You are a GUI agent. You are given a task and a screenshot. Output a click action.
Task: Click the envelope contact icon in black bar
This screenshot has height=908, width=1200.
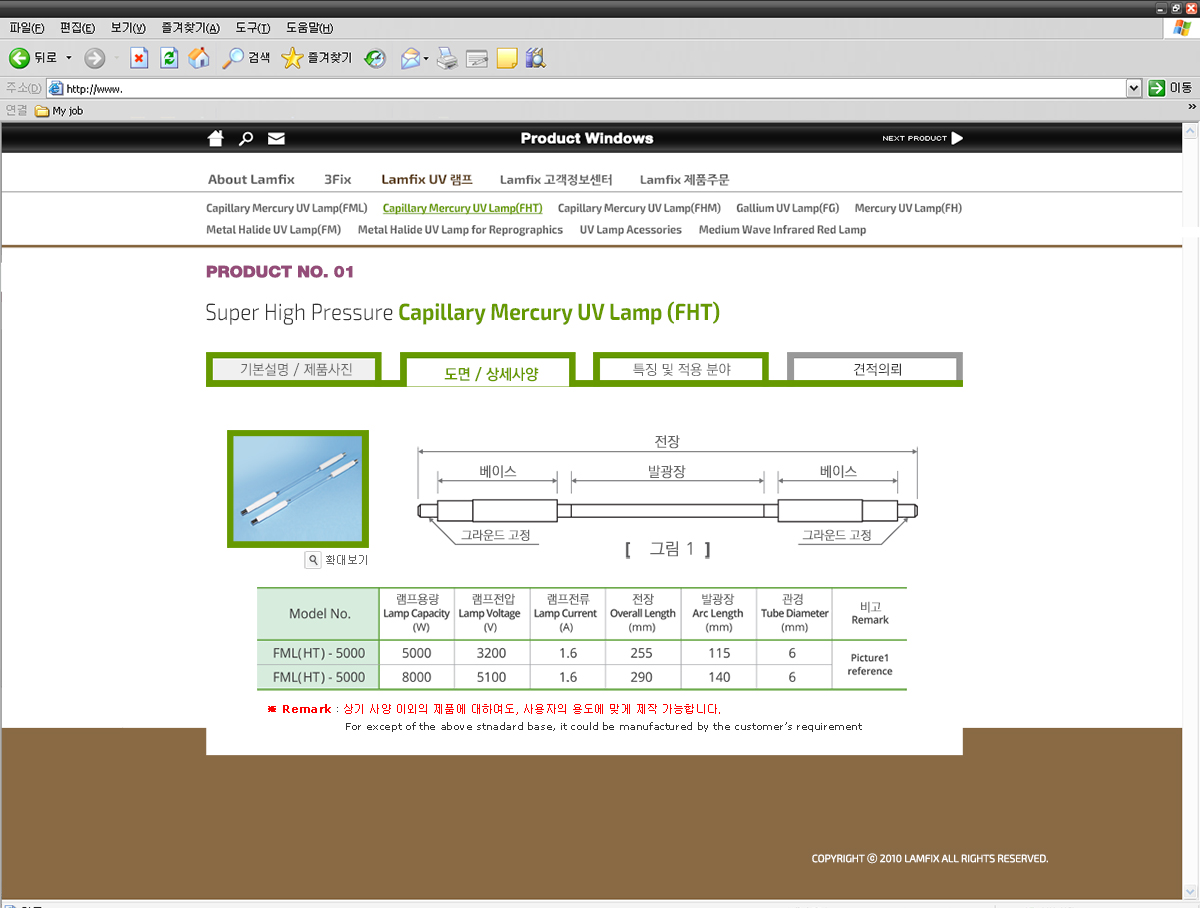[276, 138]
